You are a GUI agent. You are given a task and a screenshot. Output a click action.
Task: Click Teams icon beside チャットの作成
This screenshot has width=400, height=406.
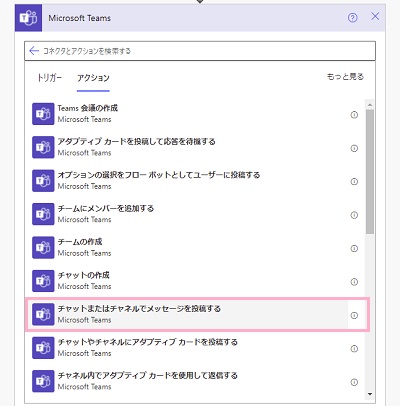(x=43, y=281)
